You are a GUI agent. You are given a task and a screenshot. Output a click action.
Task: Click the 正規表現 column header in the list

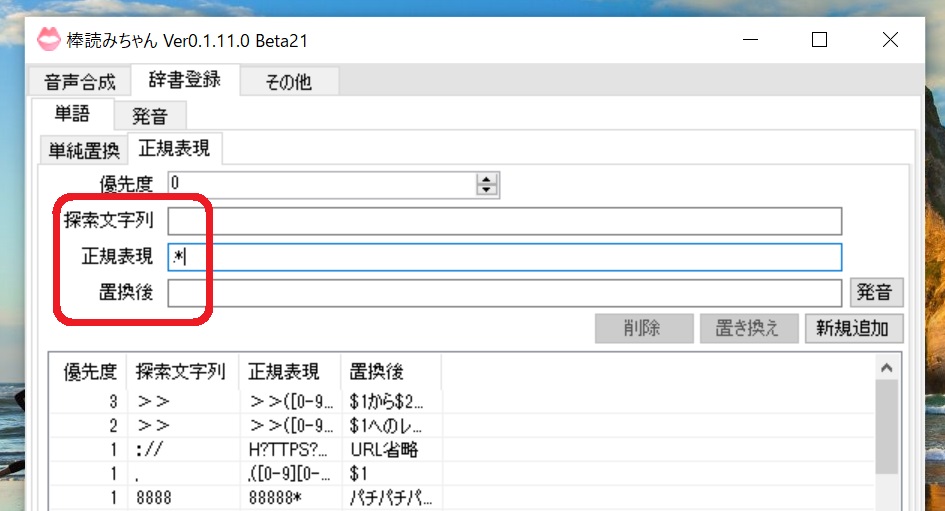pos(290,372)
